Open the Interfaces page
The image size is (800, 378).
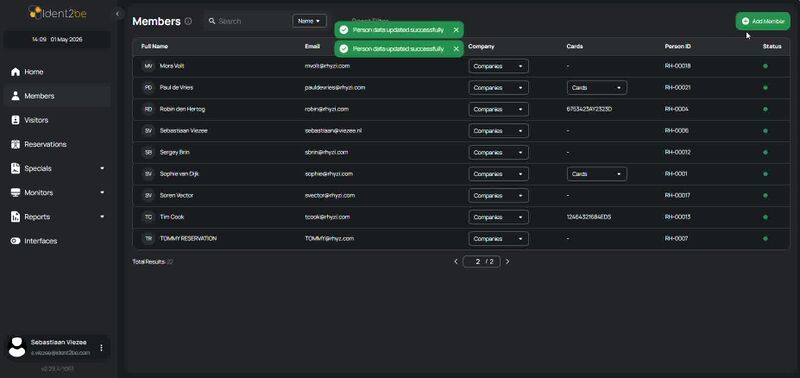(x=57, y=241)
